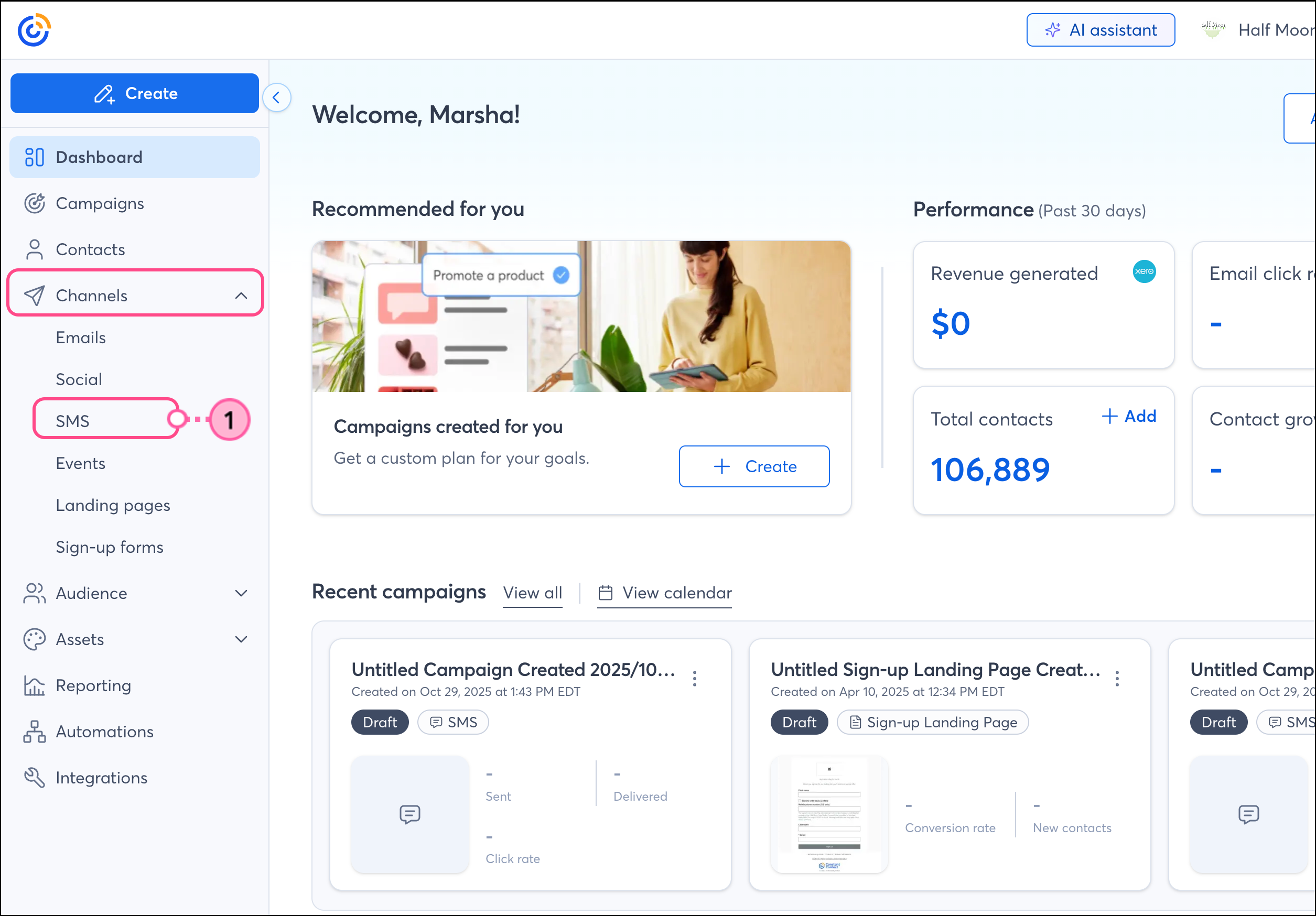
Task: Click the blue Create button in sidebar
Action: [x=135, y=93]
